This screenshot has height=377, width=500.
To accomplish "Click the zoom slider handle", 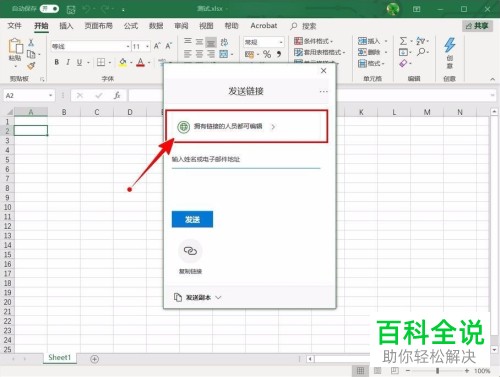I will pyautogui.click(x=437, y=371).
